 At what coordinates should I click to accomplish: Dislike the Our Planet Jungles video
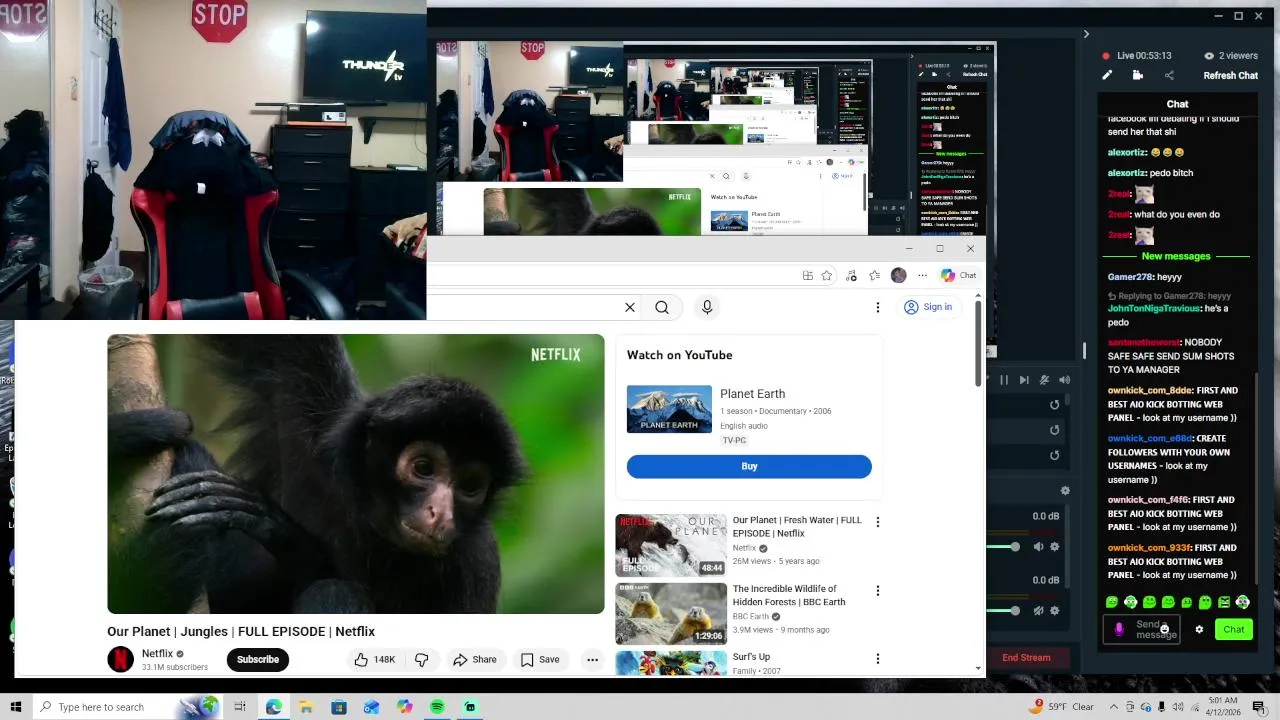click(x=422, y=659)
